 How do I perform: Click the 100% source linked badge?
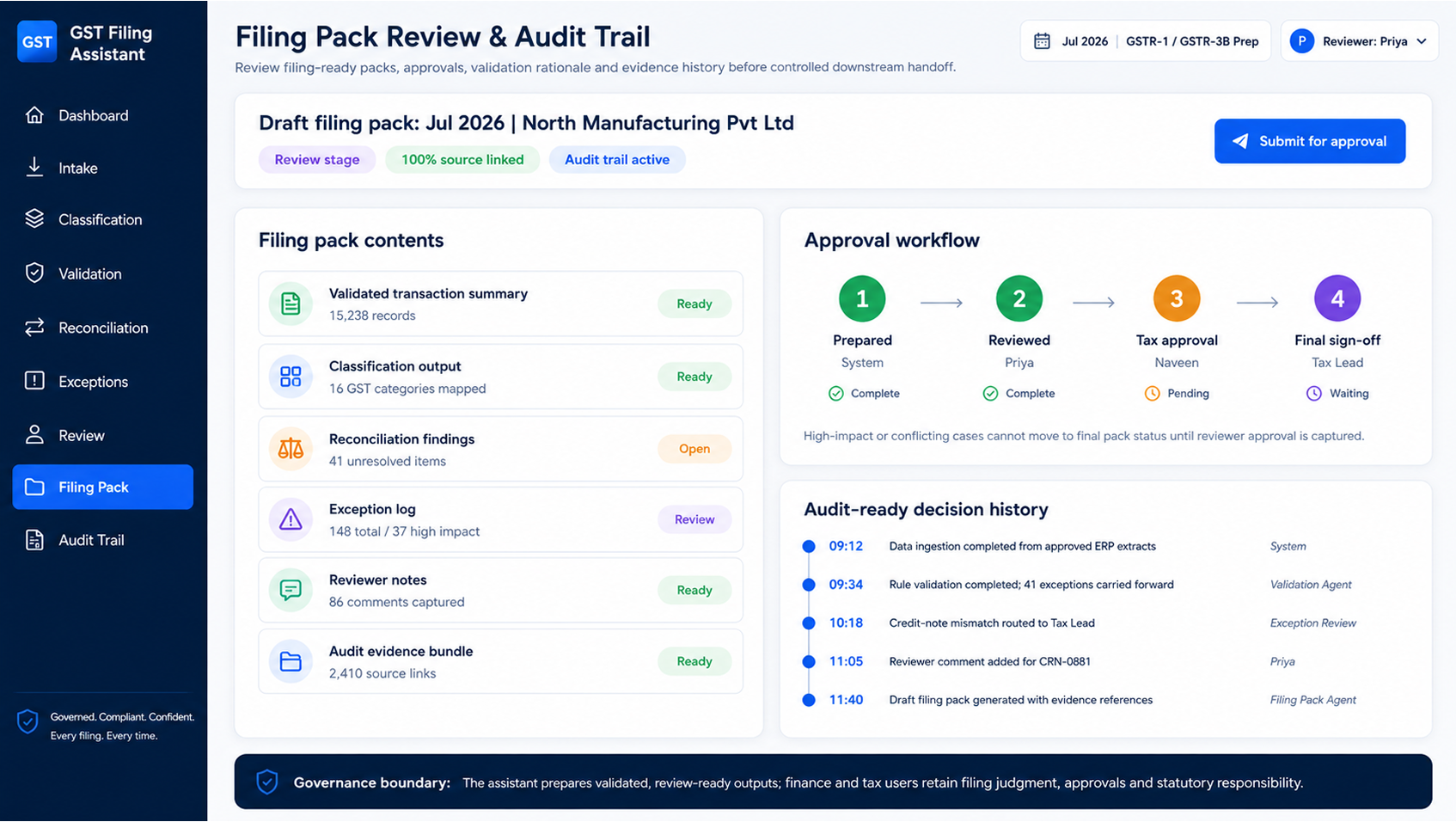[462, 160]
